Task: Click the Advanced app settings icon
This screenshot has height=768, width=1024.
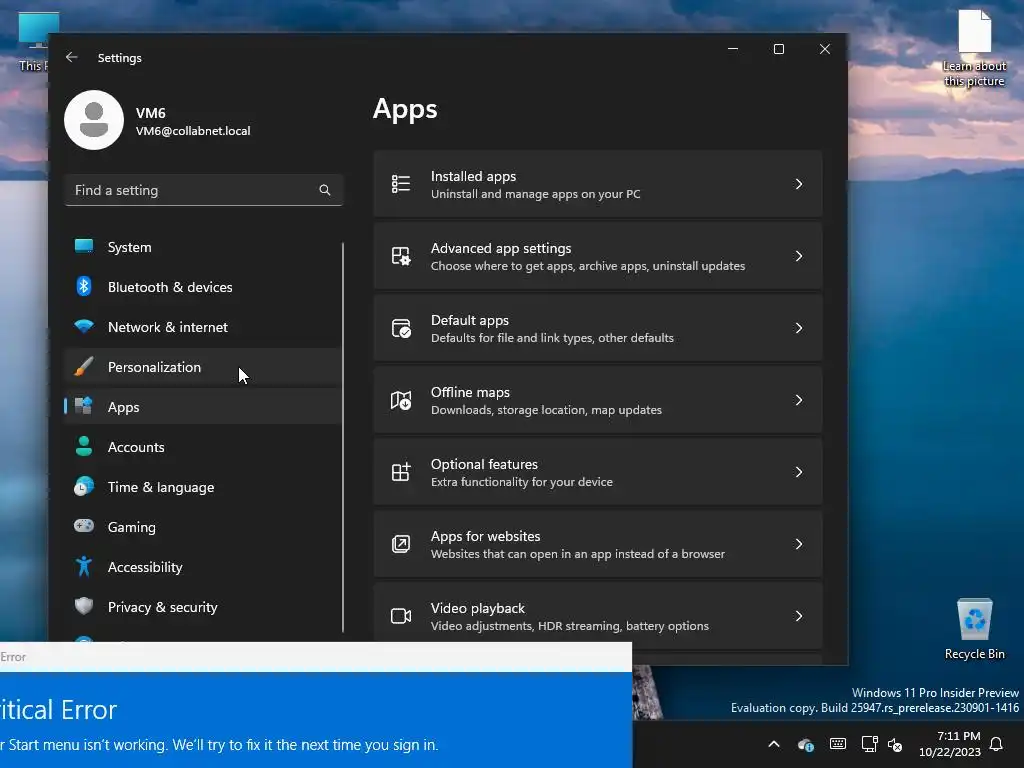Action: click(x=401, y=256)
